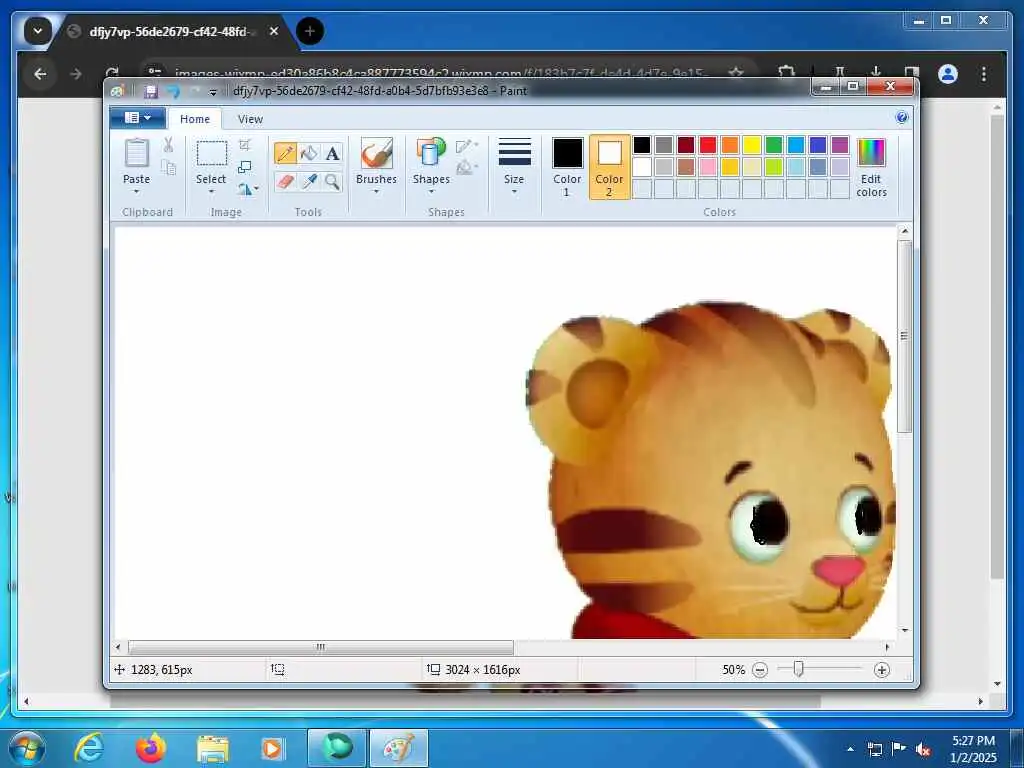Click zoom out minus button
The image size is (1024, 768).
[760, 670]
